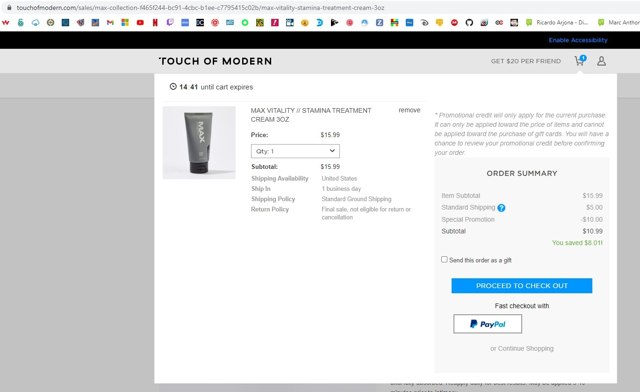Viewport: 640px width, 392px height.
Task: Open the blue Z bookmark icon
Action: tap(379, 22)
